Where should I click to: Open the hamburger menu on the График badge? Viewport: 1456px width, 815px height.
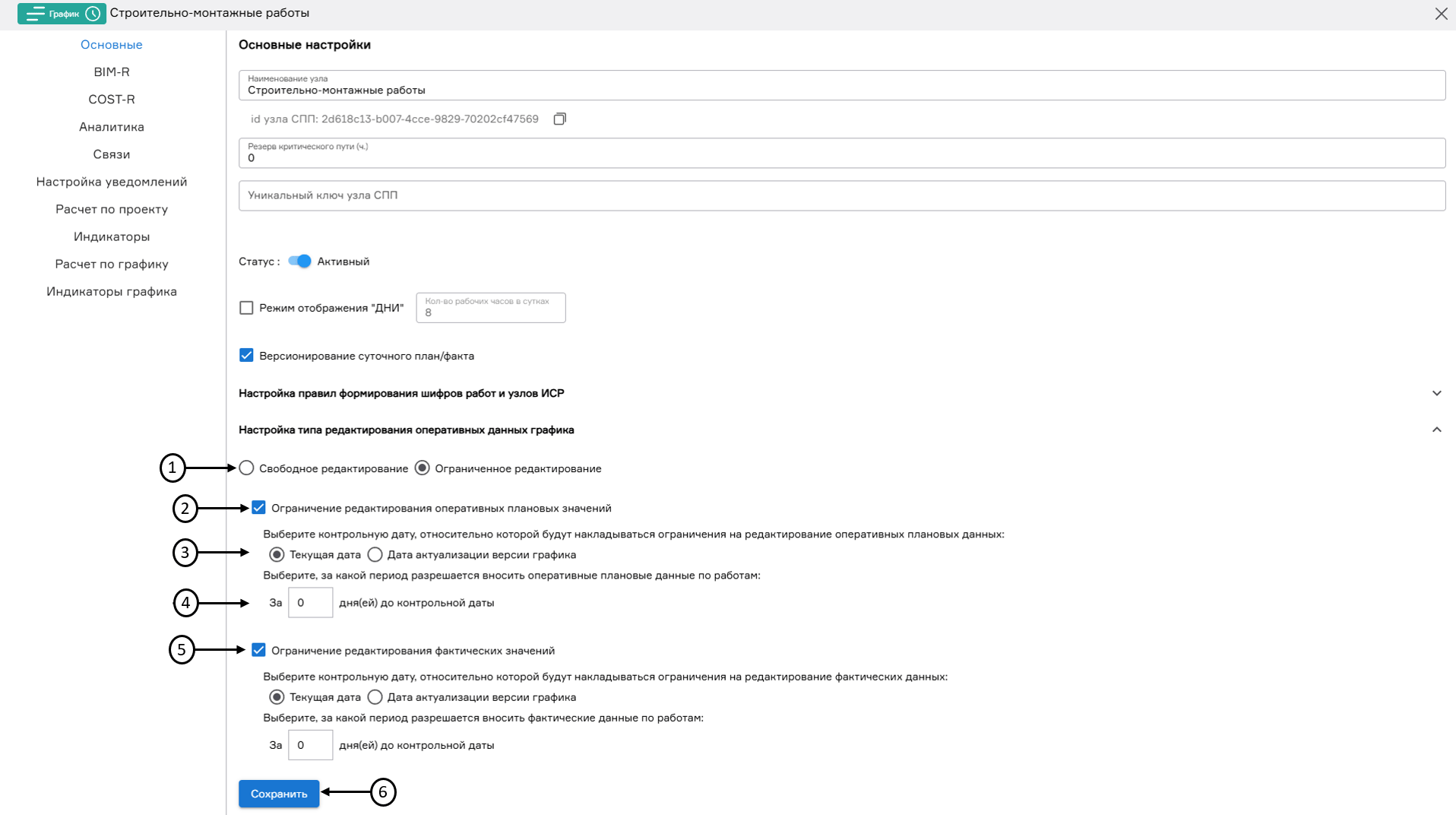(x=35, y=13)
